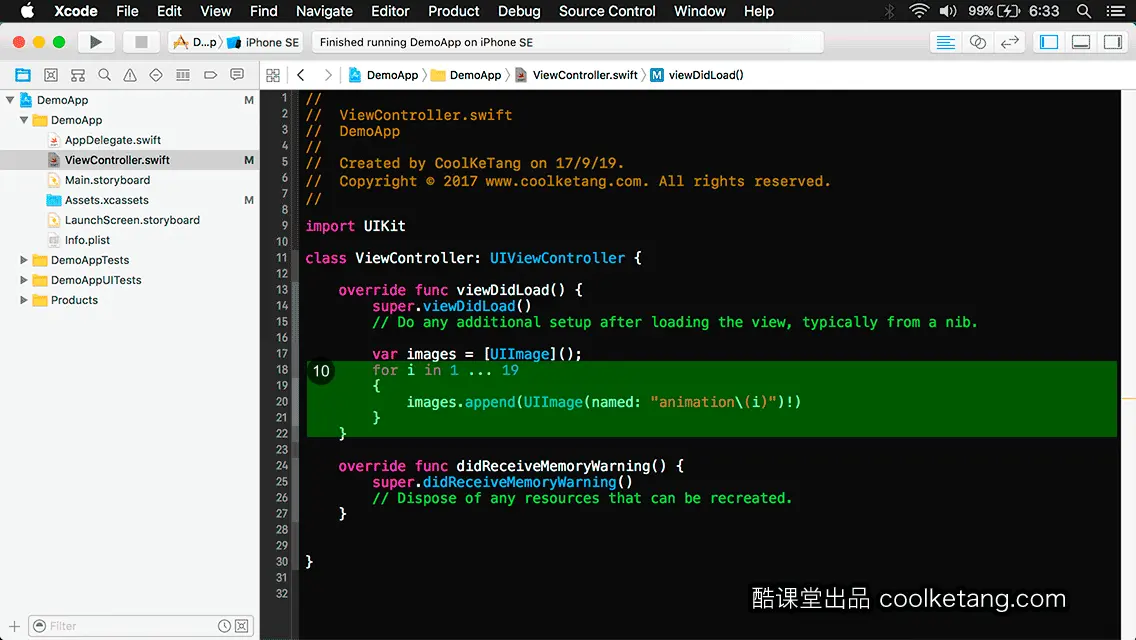This screenshot has width=1136, height=640.
Task: Add a new file with plus button
Action: [x=14, y=626]
